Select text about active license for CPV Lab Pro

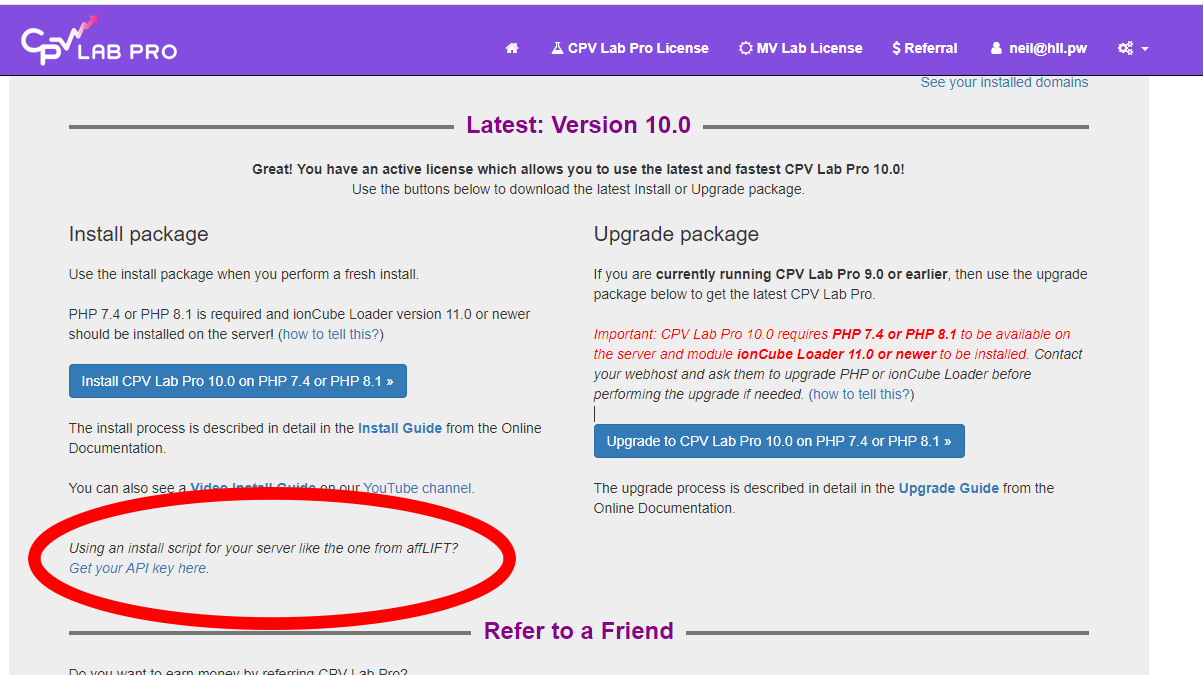578,170
